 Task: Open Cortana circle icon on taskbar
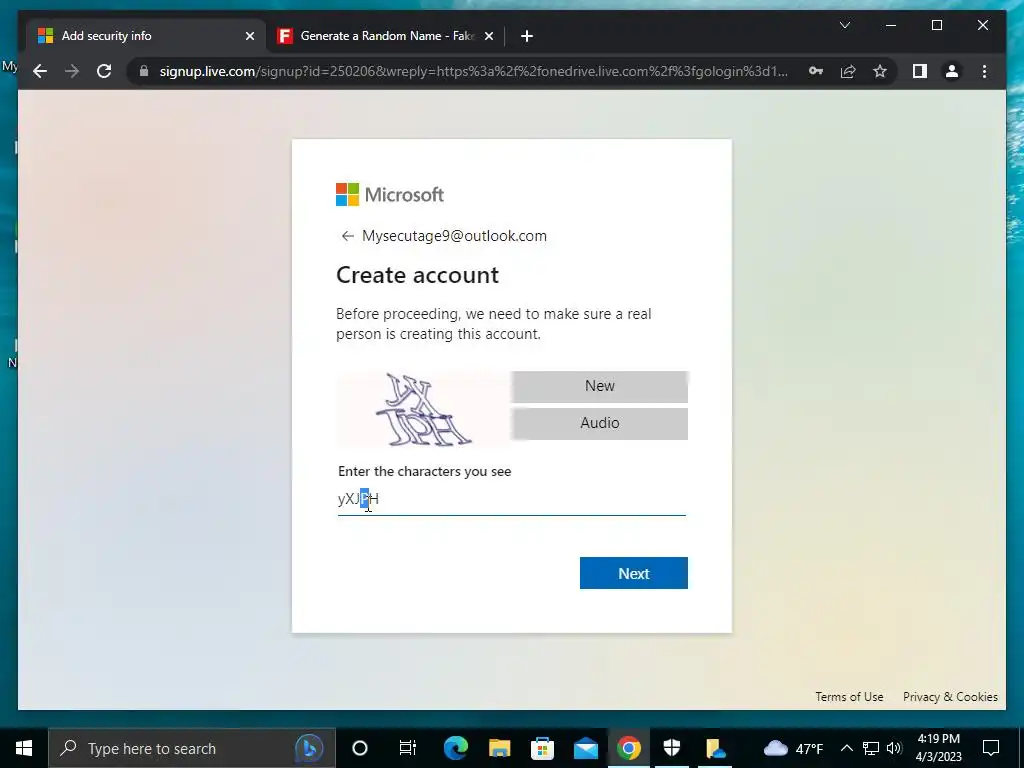360,748
